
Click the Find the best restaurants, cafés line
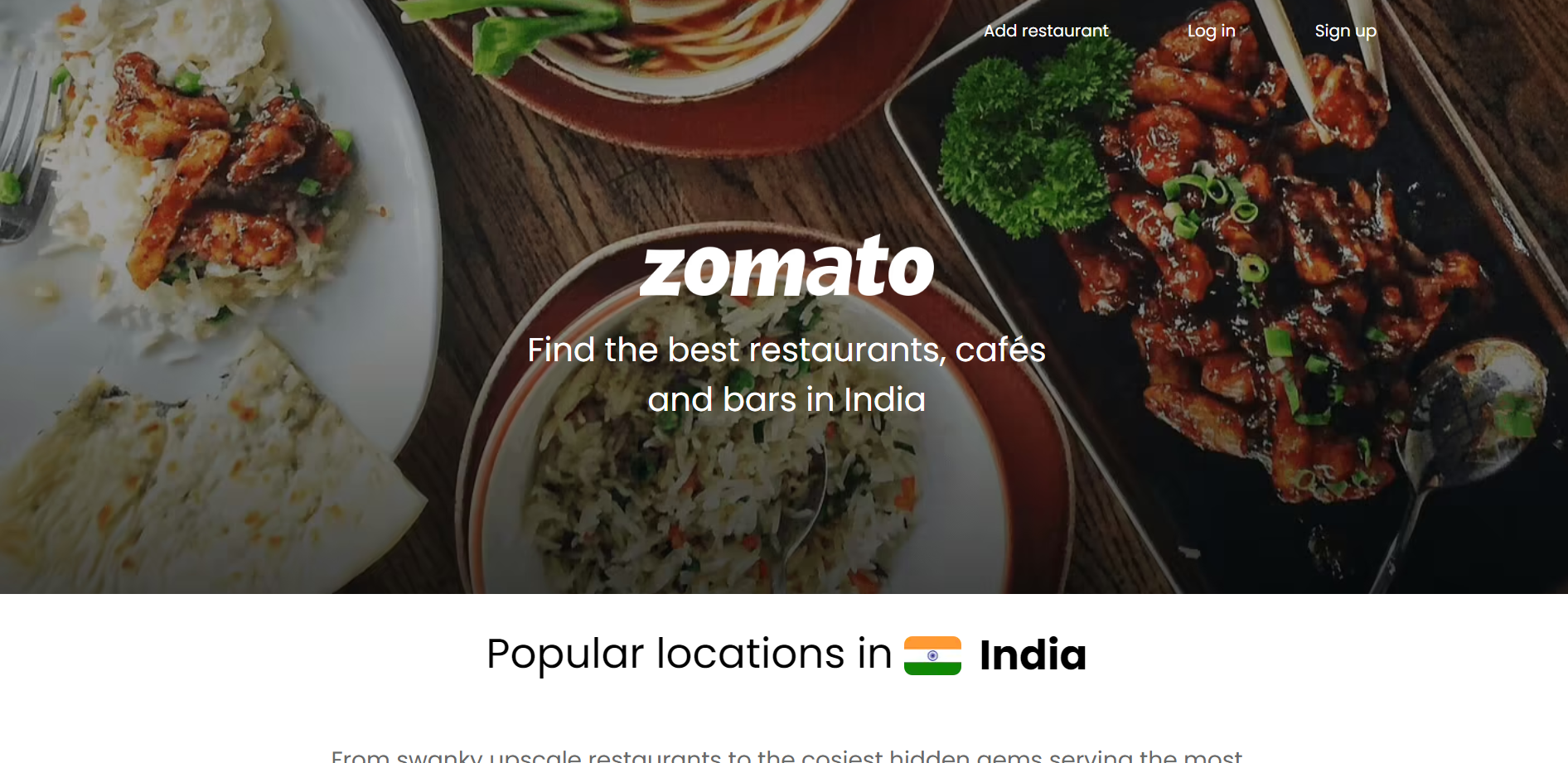click(786, 350)
